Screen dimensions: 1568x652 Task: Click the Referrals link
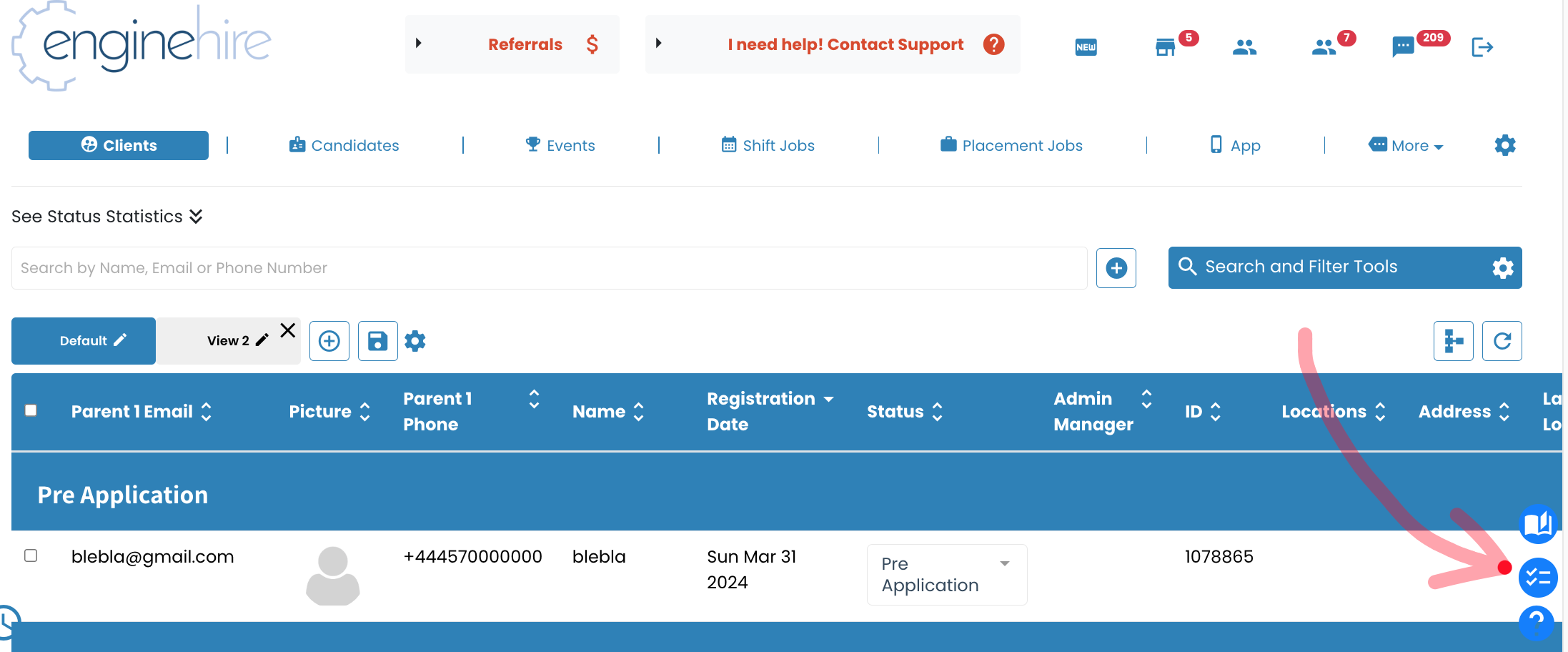[x=525, y=44]
